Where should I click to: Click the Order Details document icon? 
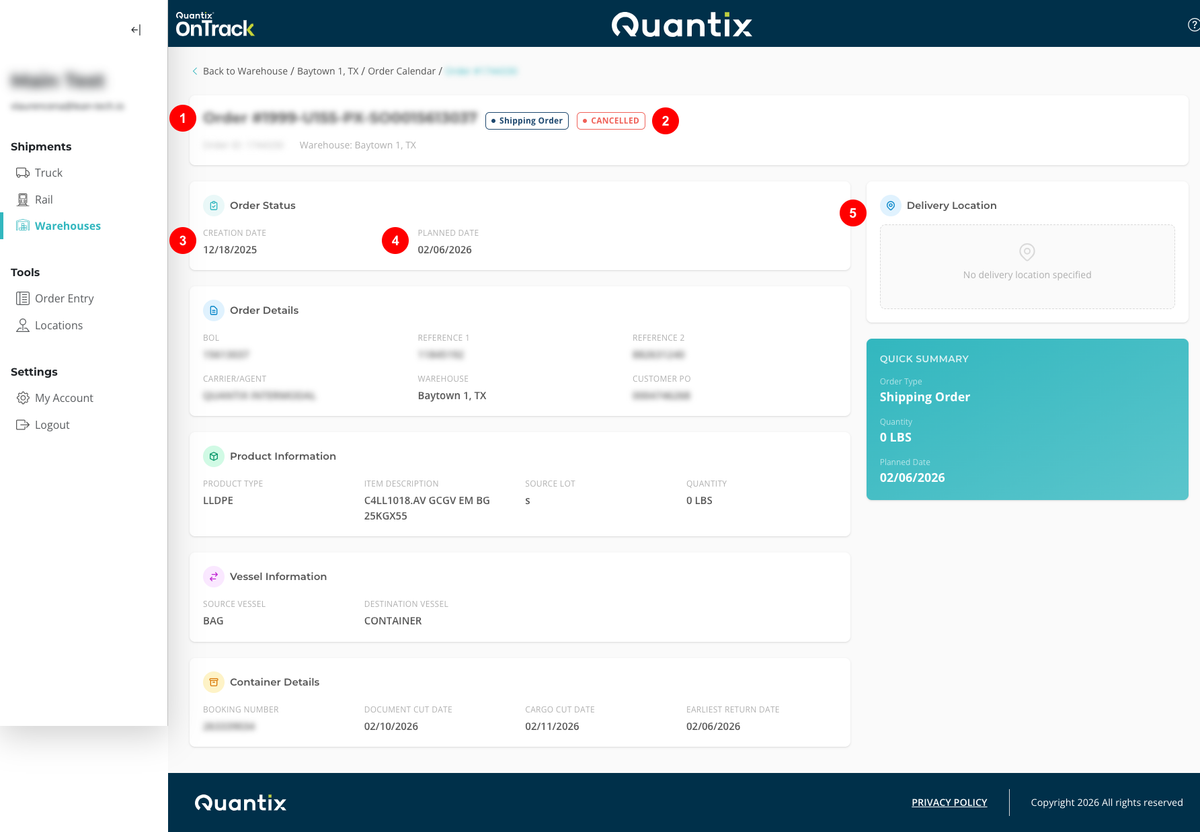point(213,310)
